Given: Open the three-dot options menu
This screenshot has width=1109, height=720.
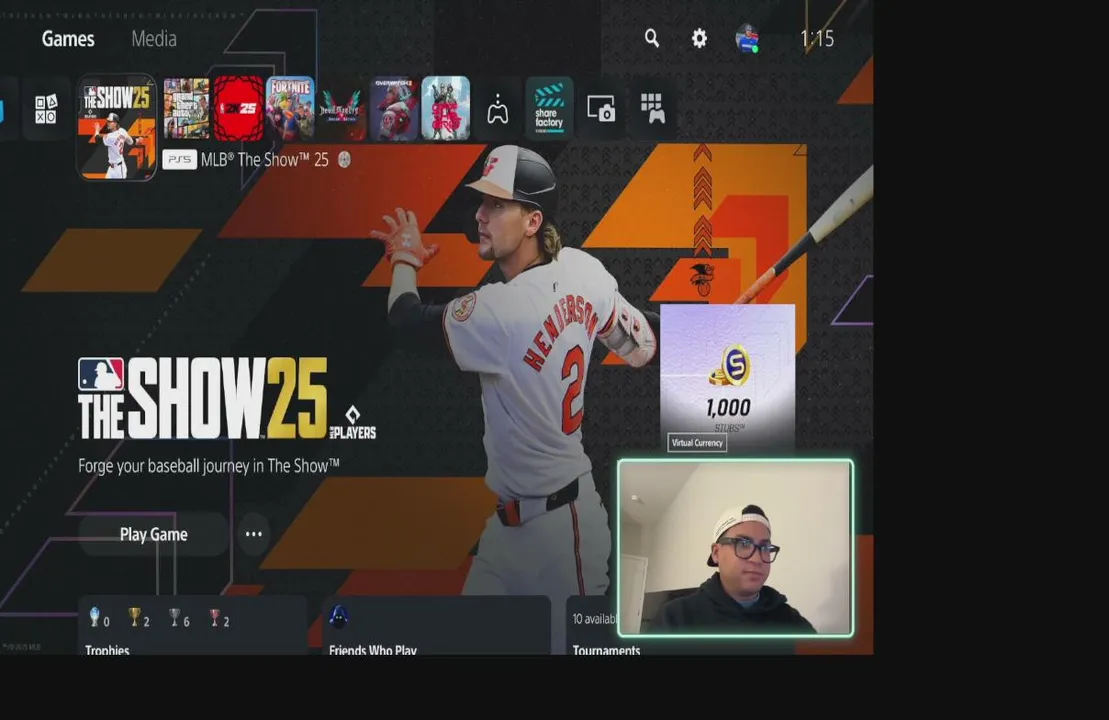Looking at the screenshot, I should [x=254, y=534].
